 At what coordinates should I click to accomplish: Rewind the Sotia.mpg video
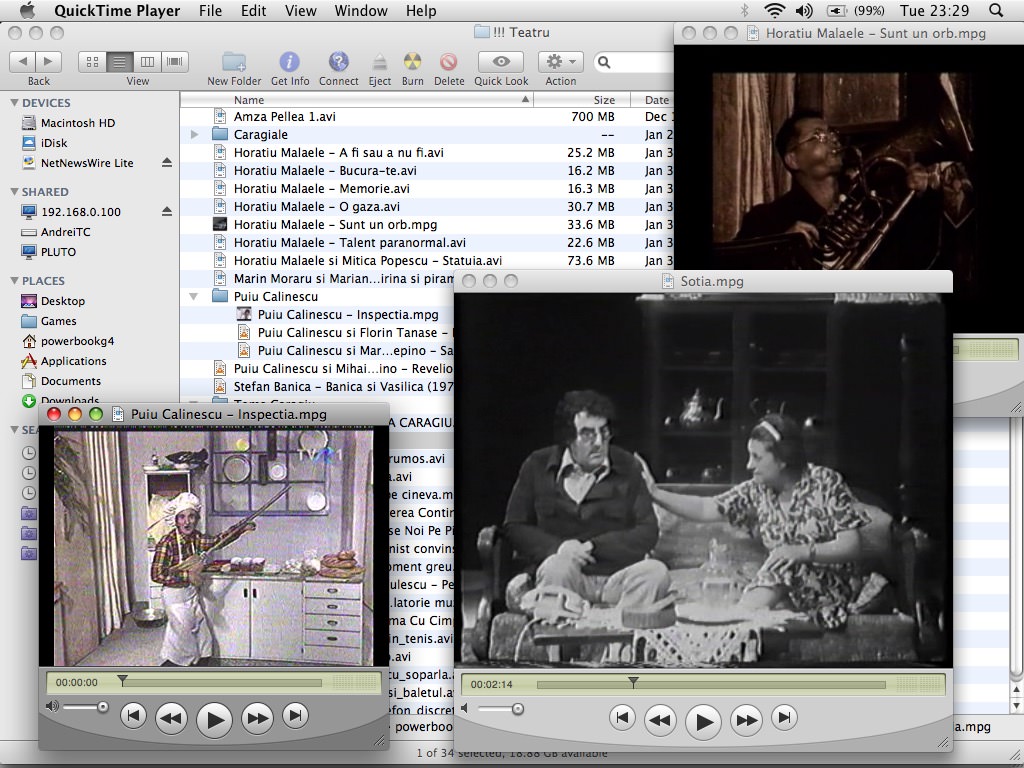pos(660,720)
